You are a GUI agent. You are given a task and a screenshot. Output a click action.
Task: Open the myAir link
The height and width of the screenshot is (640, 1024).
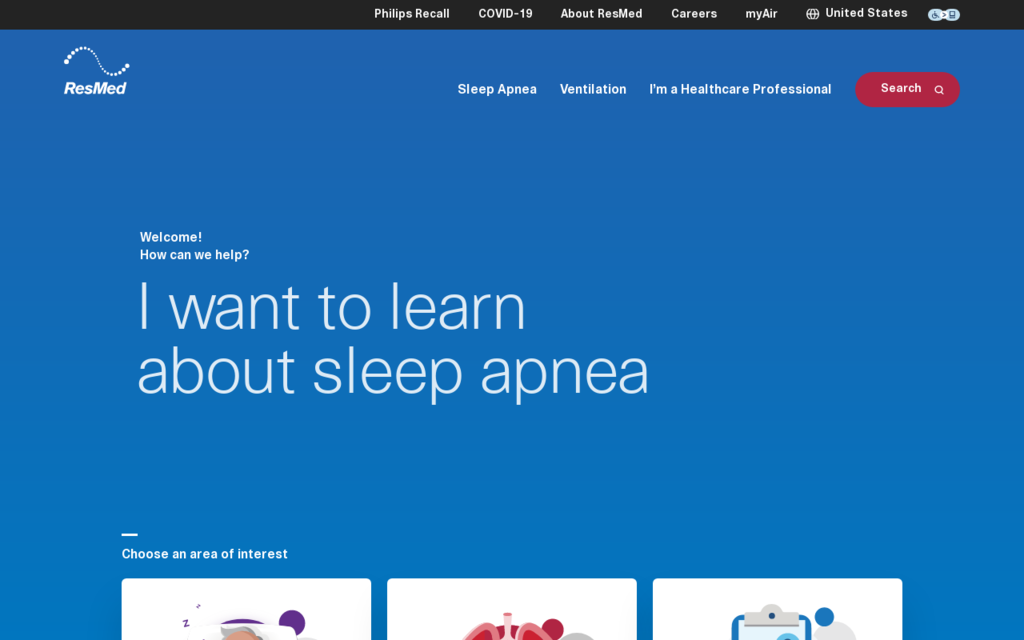[x=761, y=14]
